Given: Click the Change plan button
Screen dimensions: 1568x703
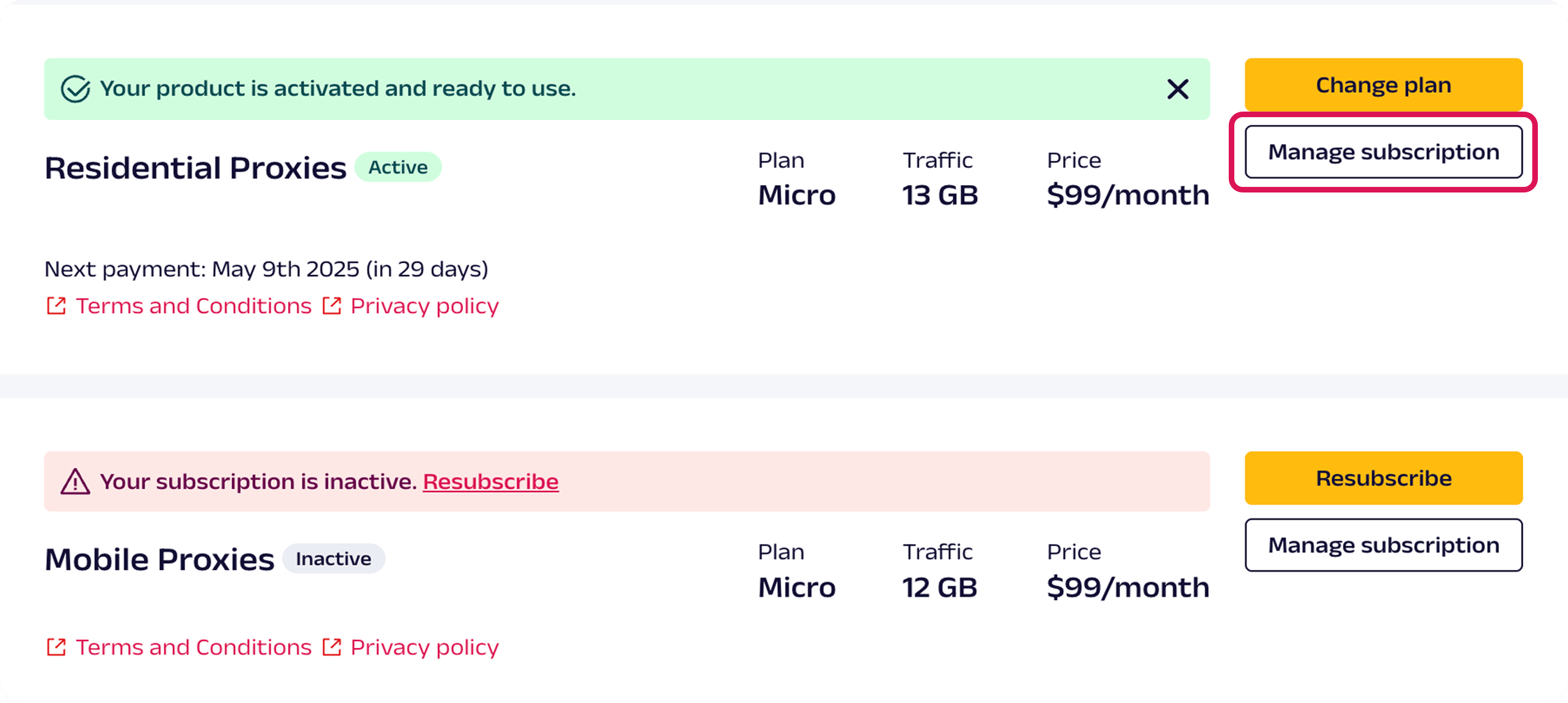Looking at the screenshot, I should point(1383,85).
